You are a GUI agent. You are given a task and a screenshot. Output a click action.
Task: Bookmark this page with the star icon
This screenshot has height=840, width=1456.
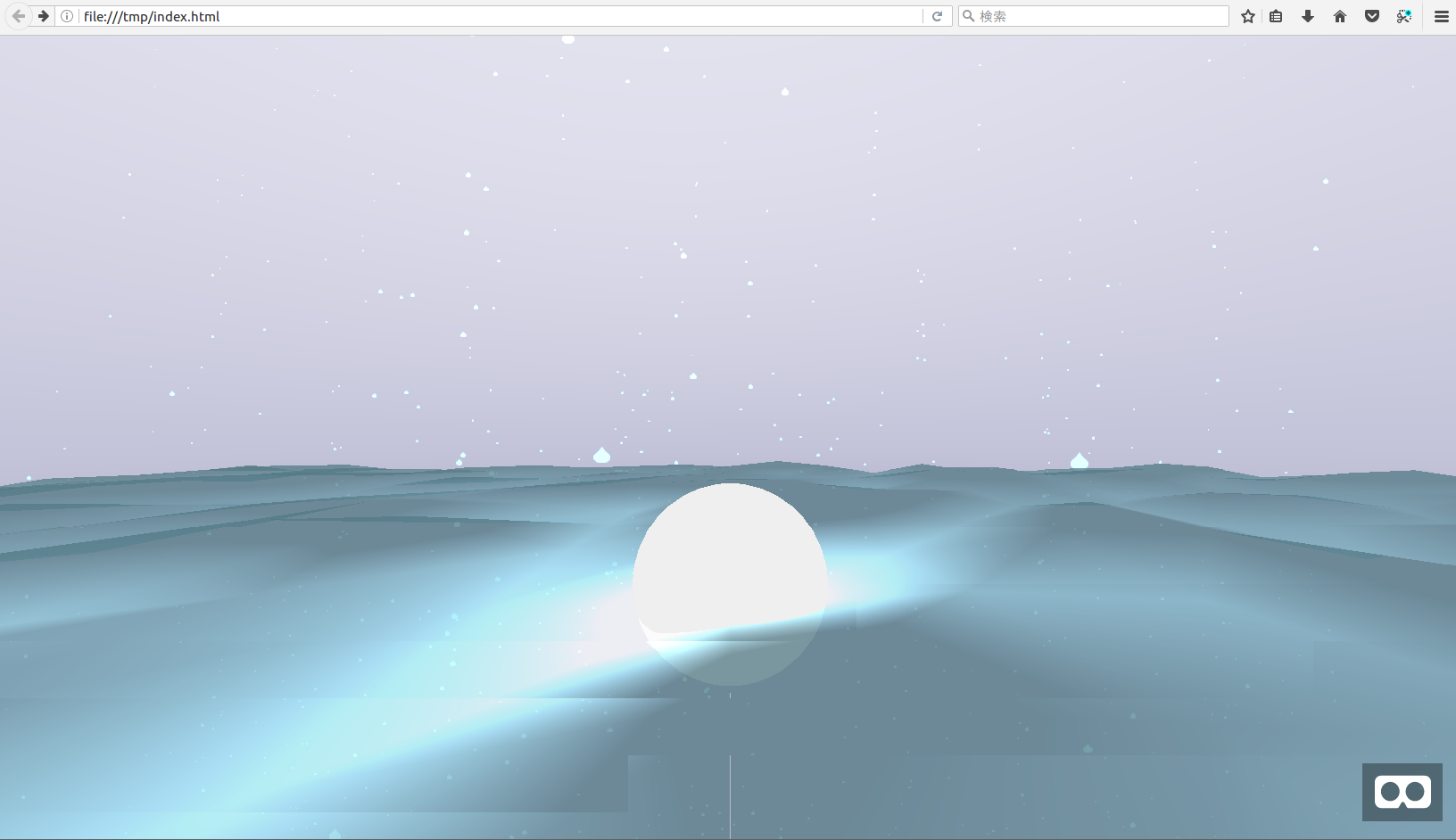pyautogui.click(x=1248, y=16)
